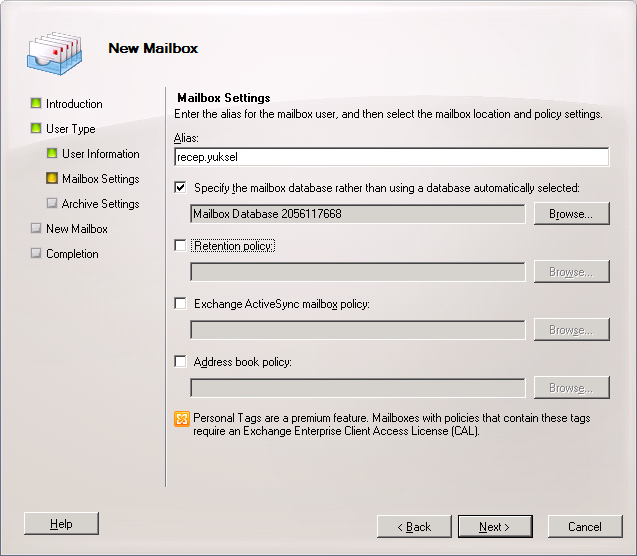Click the grey New Mailbox step indicator

click(36, 228)
